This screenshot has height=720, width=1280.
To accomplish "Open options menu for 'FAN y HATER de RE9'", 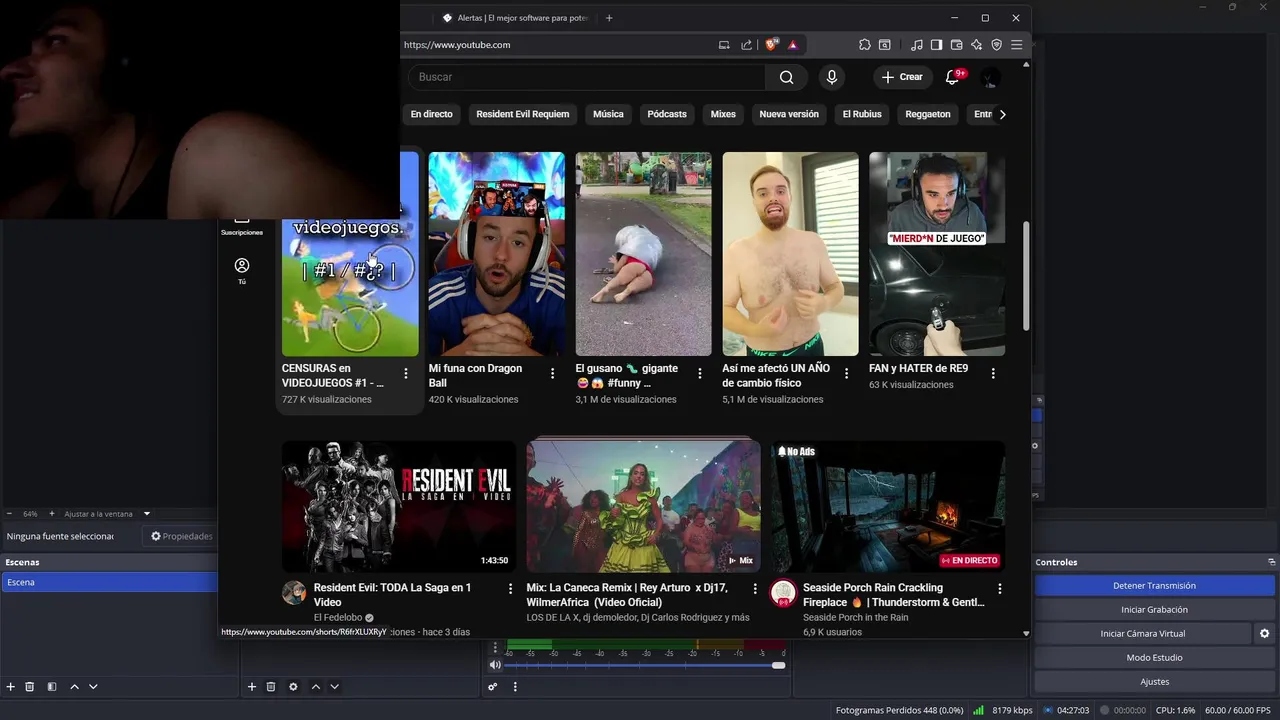I will [993, 373].
